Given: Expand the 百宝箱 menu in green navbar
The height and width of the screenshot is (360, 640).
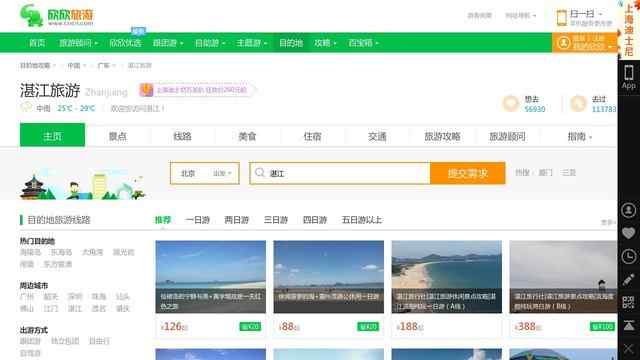Looking at the screenshot, I should click(x=363, y=43).
